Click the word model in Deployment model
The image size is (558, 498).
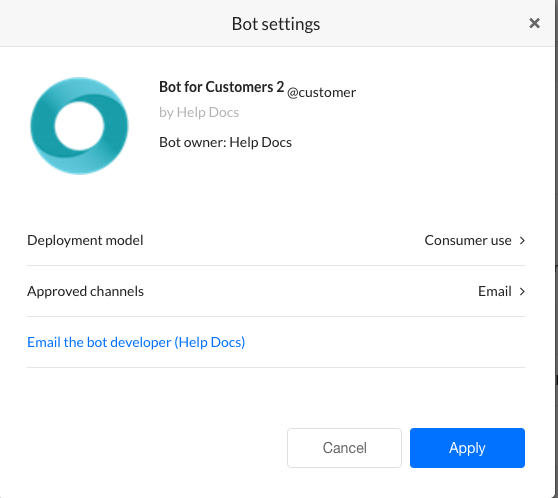pyautogui.click(x=125, y=240)
